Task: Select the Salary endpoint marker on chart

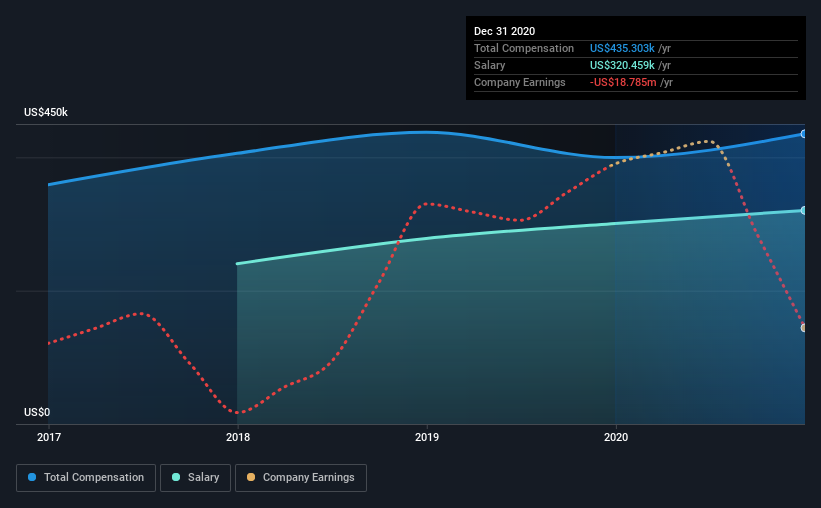Action: pos(803,211)
